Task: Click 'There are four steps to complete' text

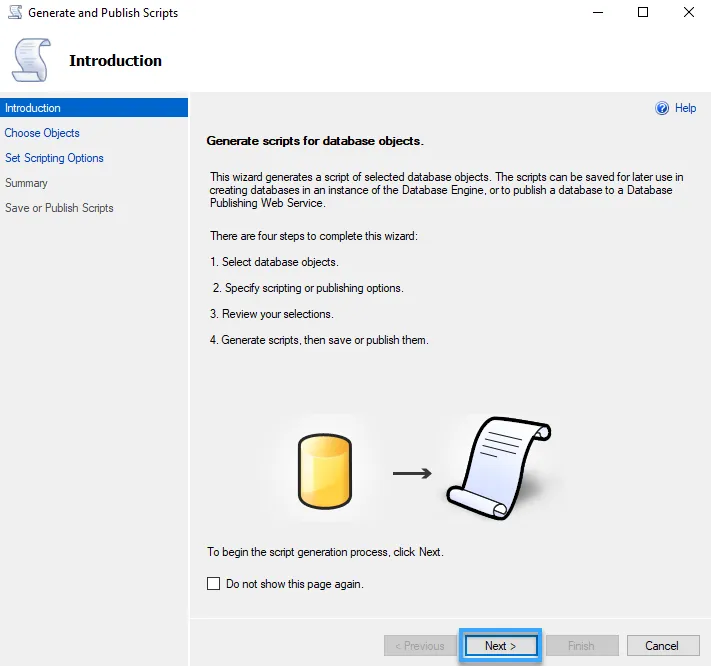Action: 287,236
